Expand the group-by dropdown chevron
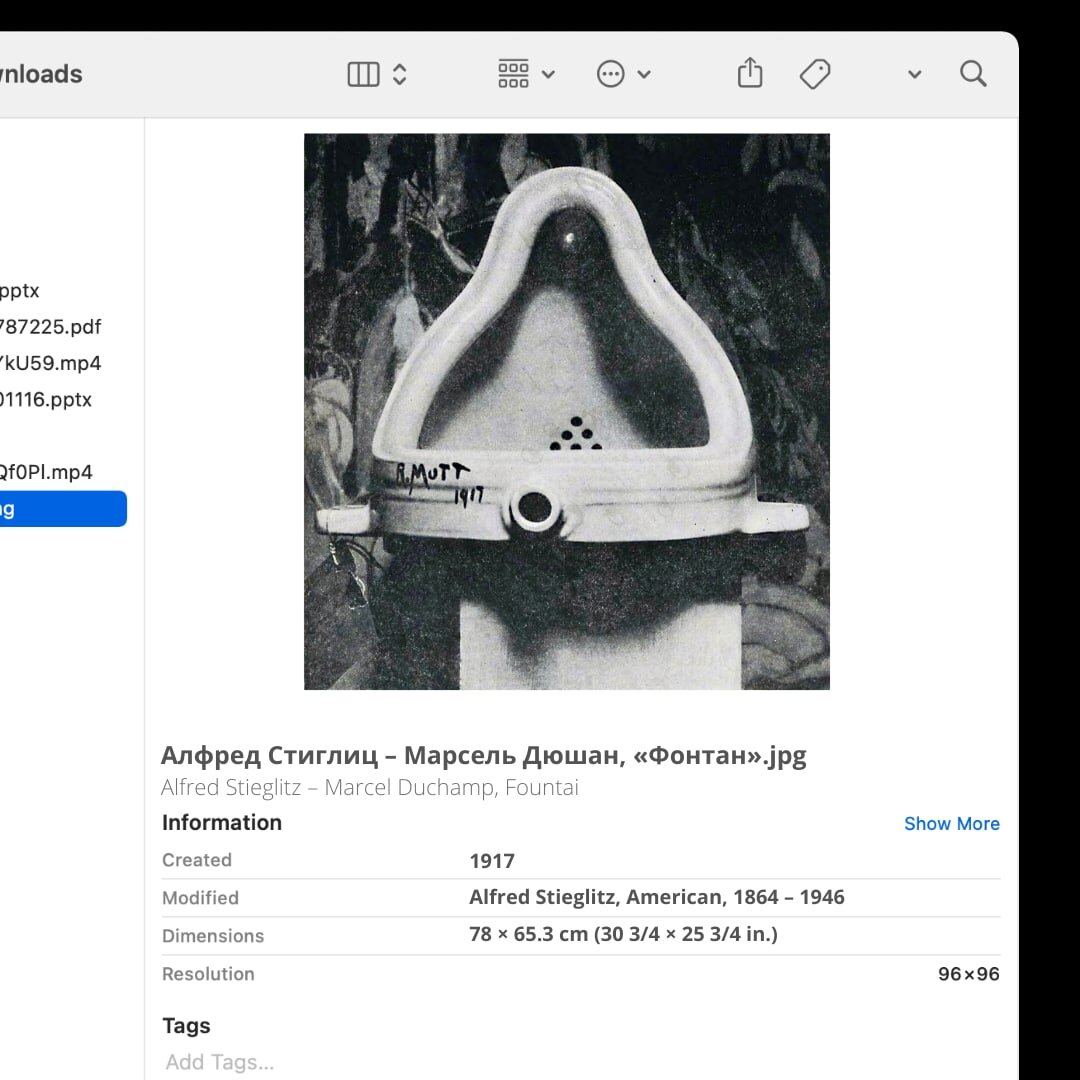The height and width of the screenshot is (1080, 1080). [x=548, y=74]
